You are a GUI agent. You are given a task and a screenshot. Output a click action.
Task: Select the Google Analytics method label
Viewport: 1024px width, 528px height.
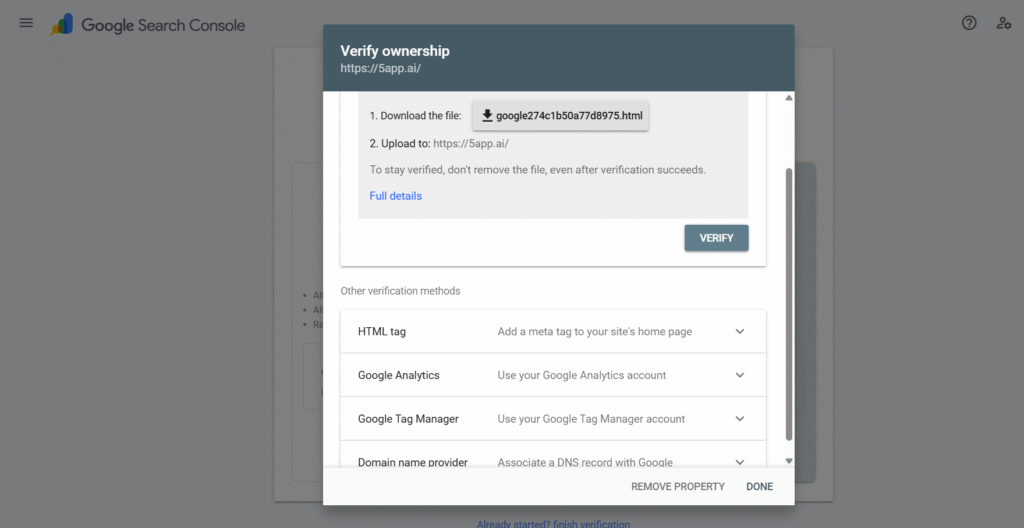tap(398, 375)
